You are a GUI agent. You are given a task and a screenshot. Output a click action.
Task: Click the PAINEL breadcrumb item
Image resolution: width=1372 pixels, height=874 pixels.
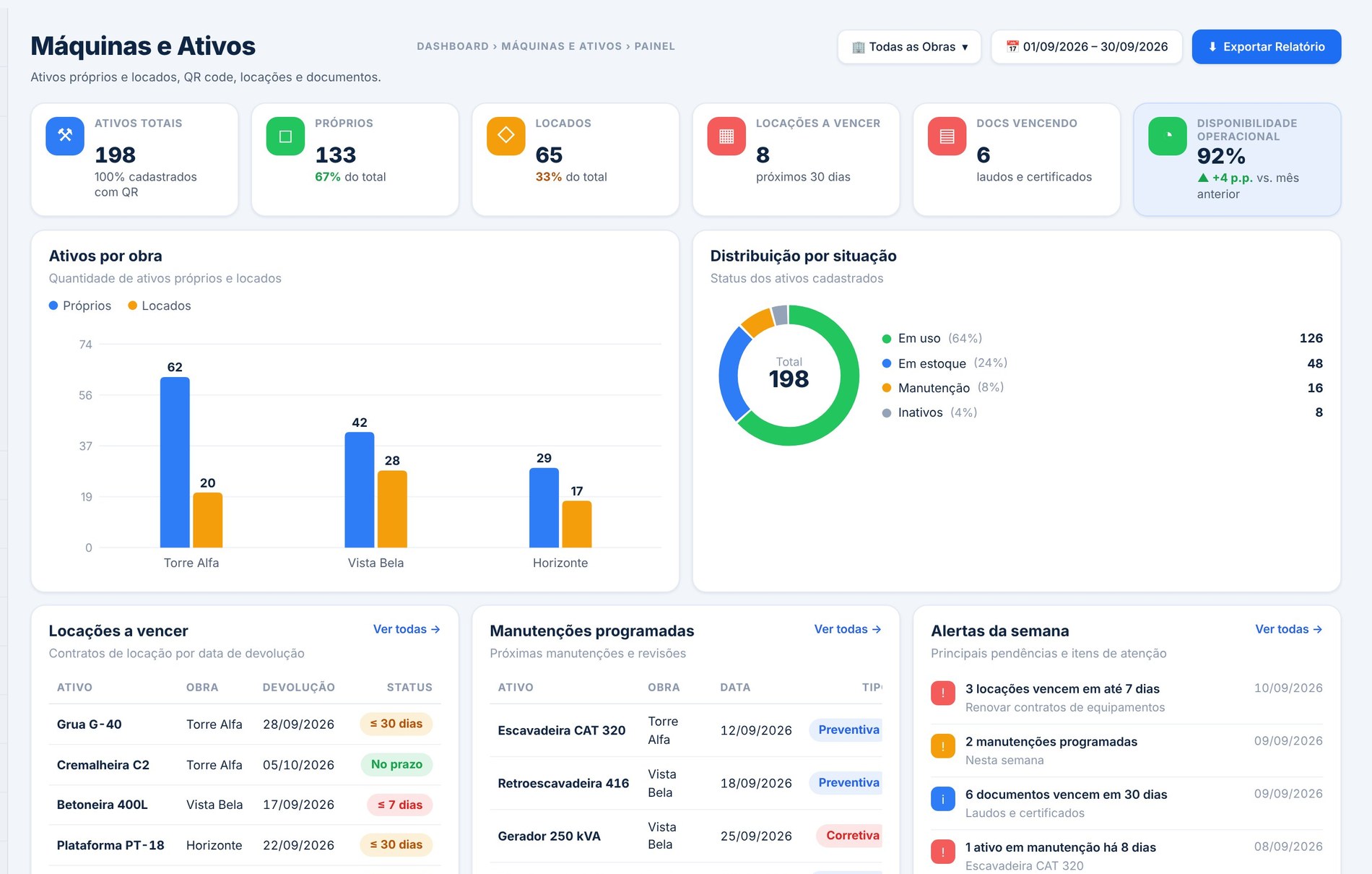(655, 46)
